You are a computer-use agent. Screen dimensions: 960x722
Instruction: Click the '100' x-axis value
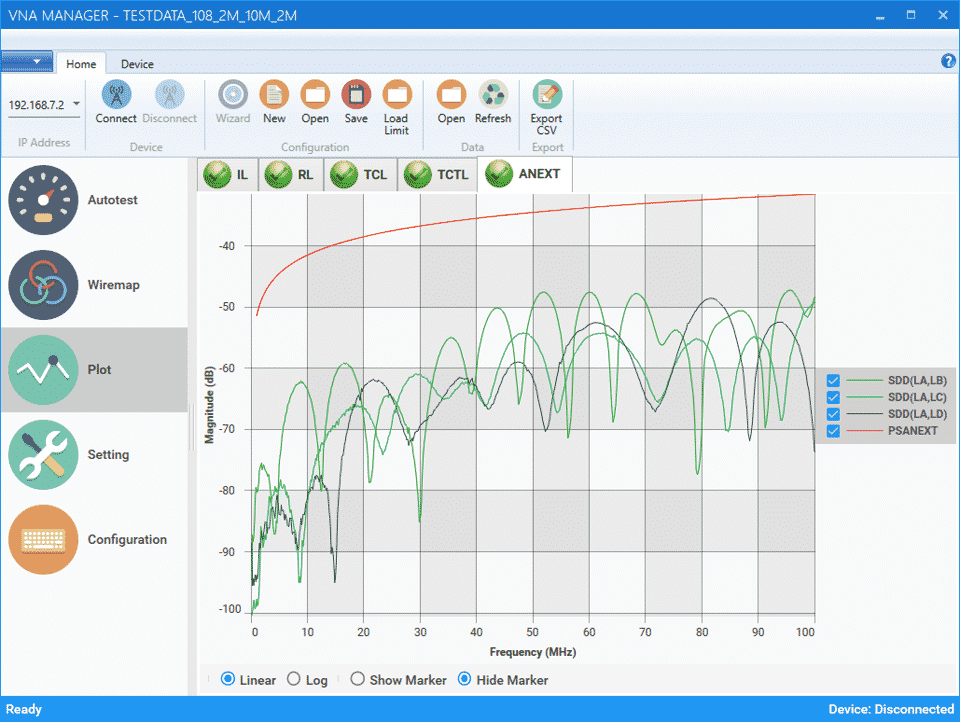[x=805, y=632]
